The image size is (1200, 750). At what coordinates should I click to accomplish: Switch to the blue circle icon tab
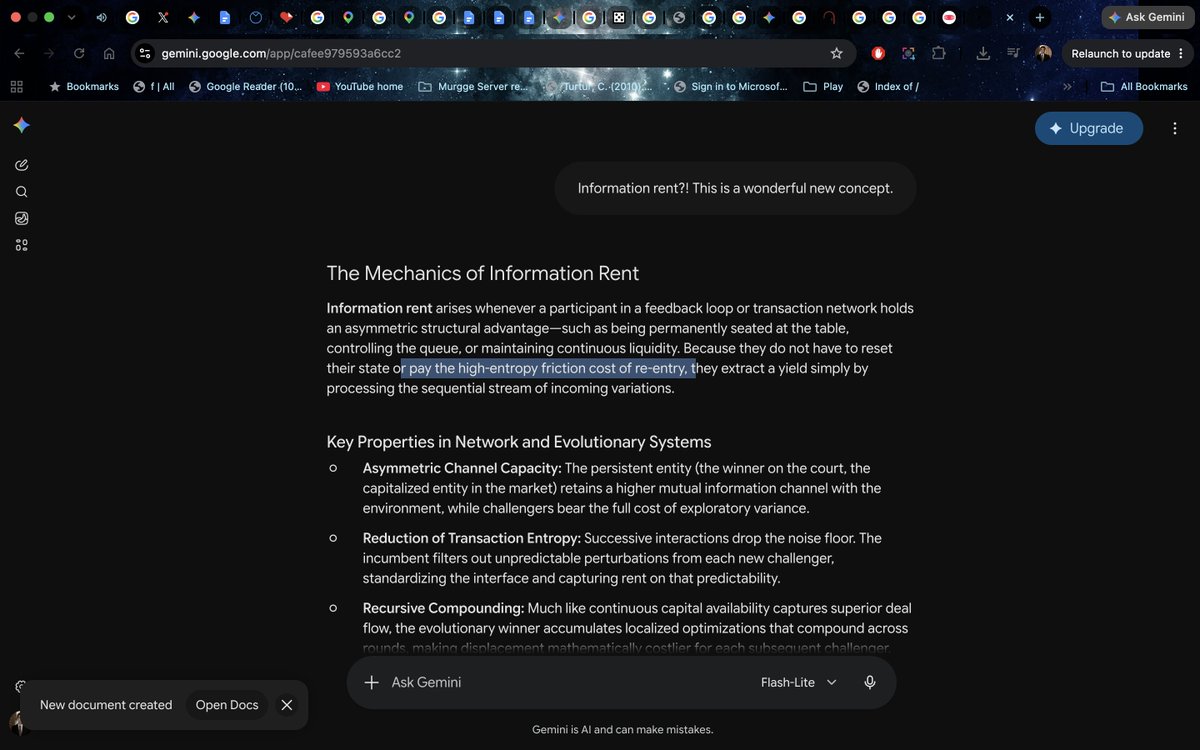coord(255,17)
